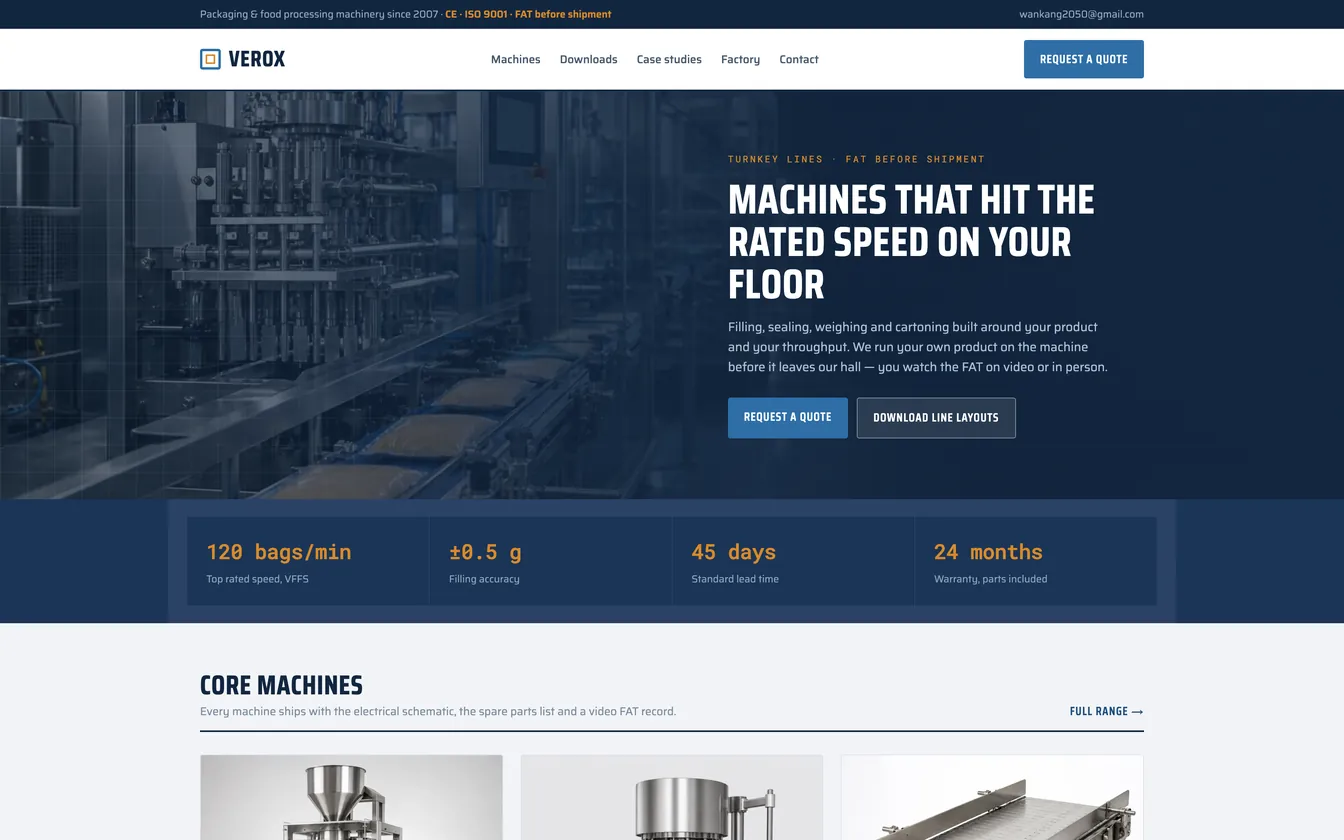Click the VEROX brand name text

tap(257, 59)
